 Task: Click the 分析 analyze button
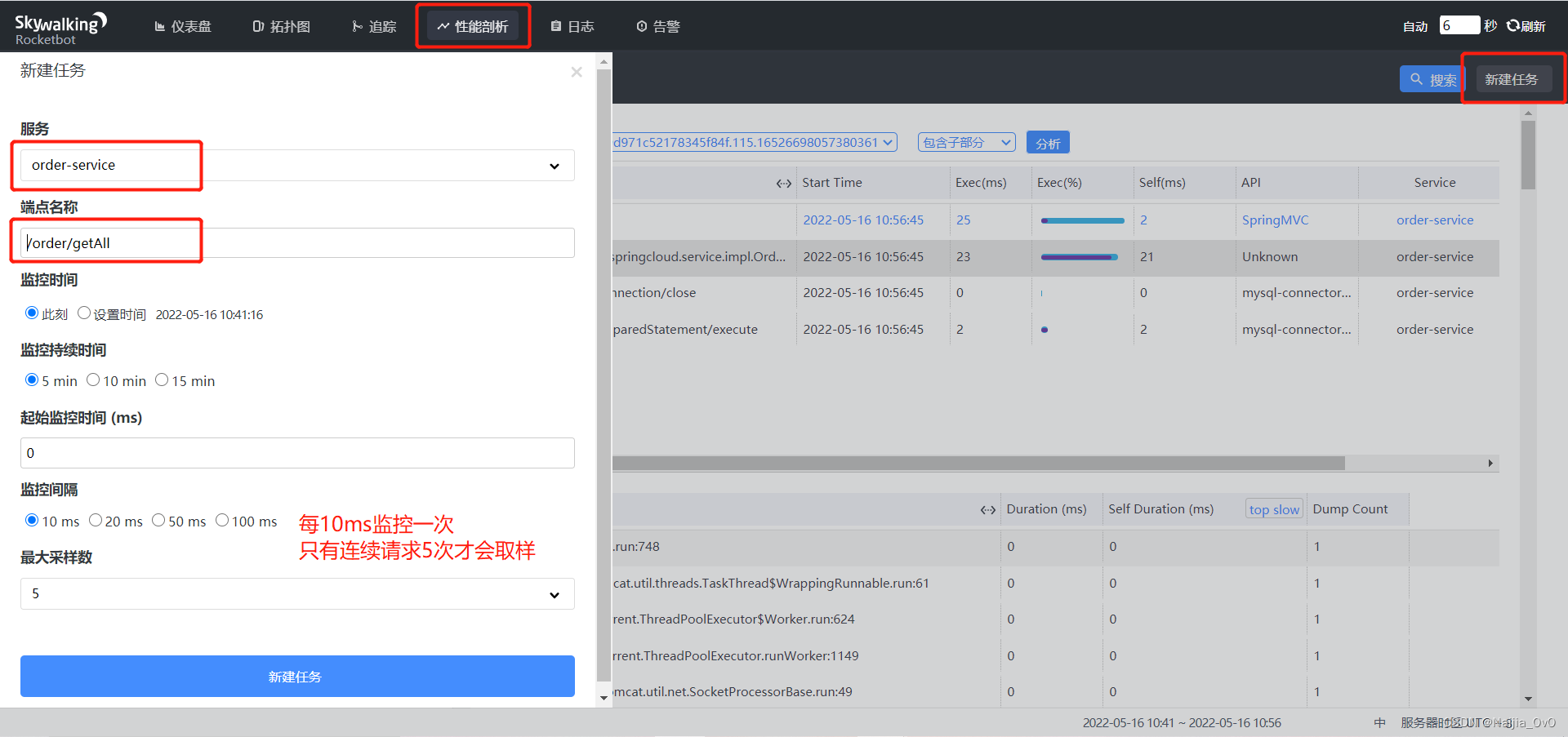coord(1048,143)
